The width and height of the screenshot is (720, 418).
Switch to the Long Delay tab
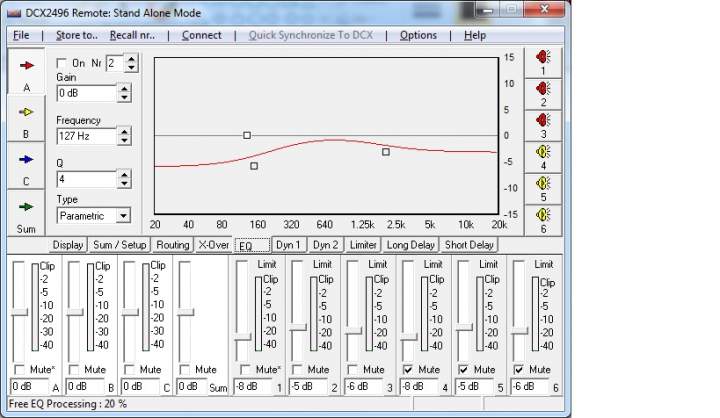pos(411,245)
